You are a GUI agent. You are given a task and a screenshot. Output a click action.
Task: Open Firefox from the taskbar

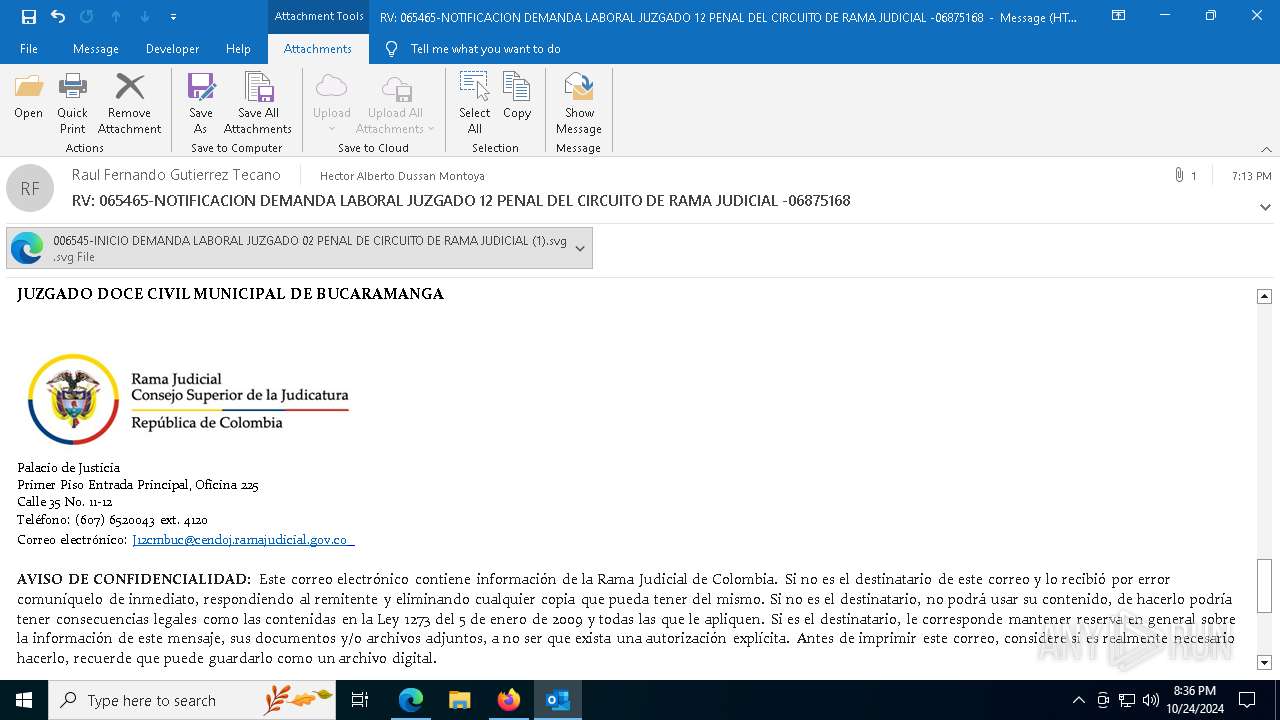[x=508, y=700]
